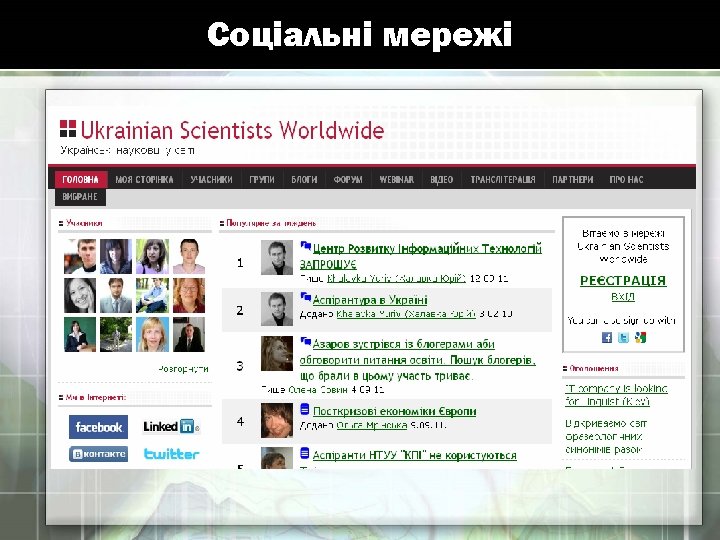Open the Twitter logo link
The image size is (720, 540).
click(171, 454)
